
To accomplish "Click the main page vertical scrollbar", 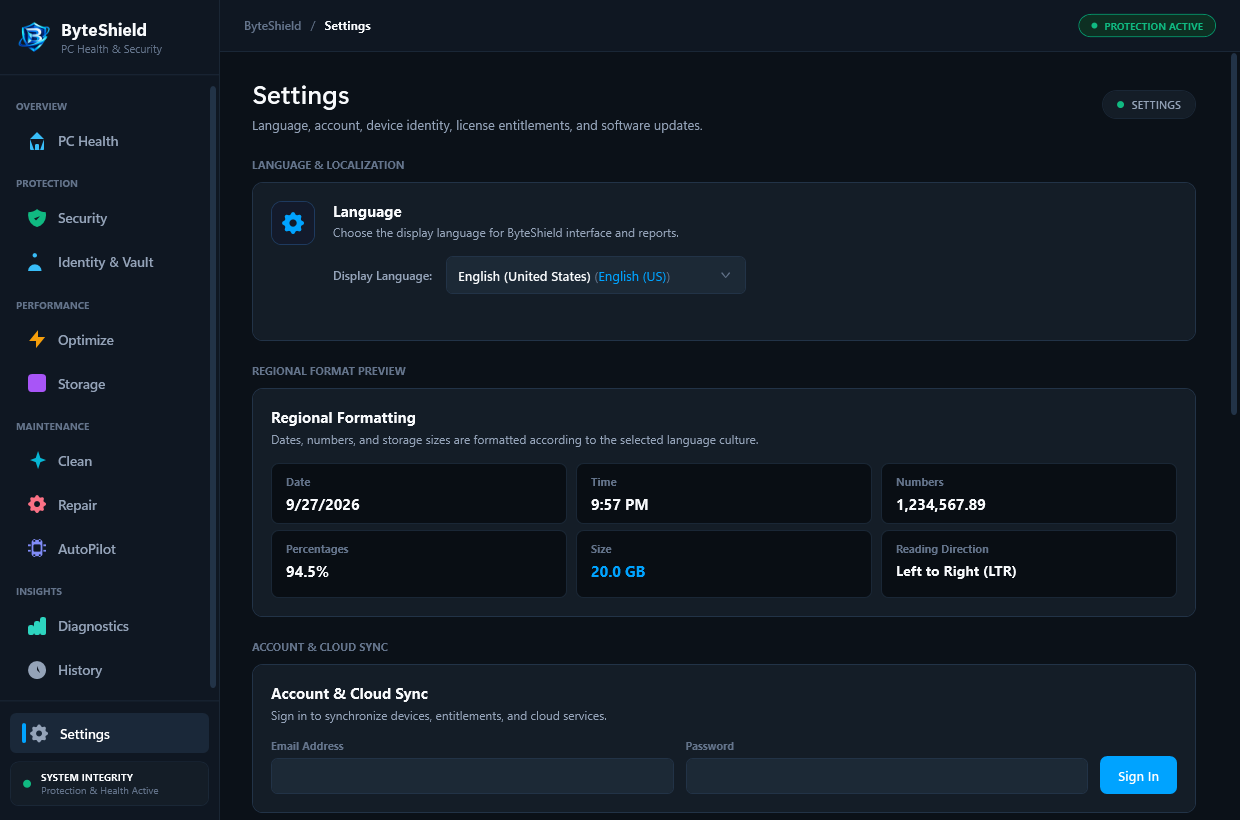I will tap(1234, 233).
